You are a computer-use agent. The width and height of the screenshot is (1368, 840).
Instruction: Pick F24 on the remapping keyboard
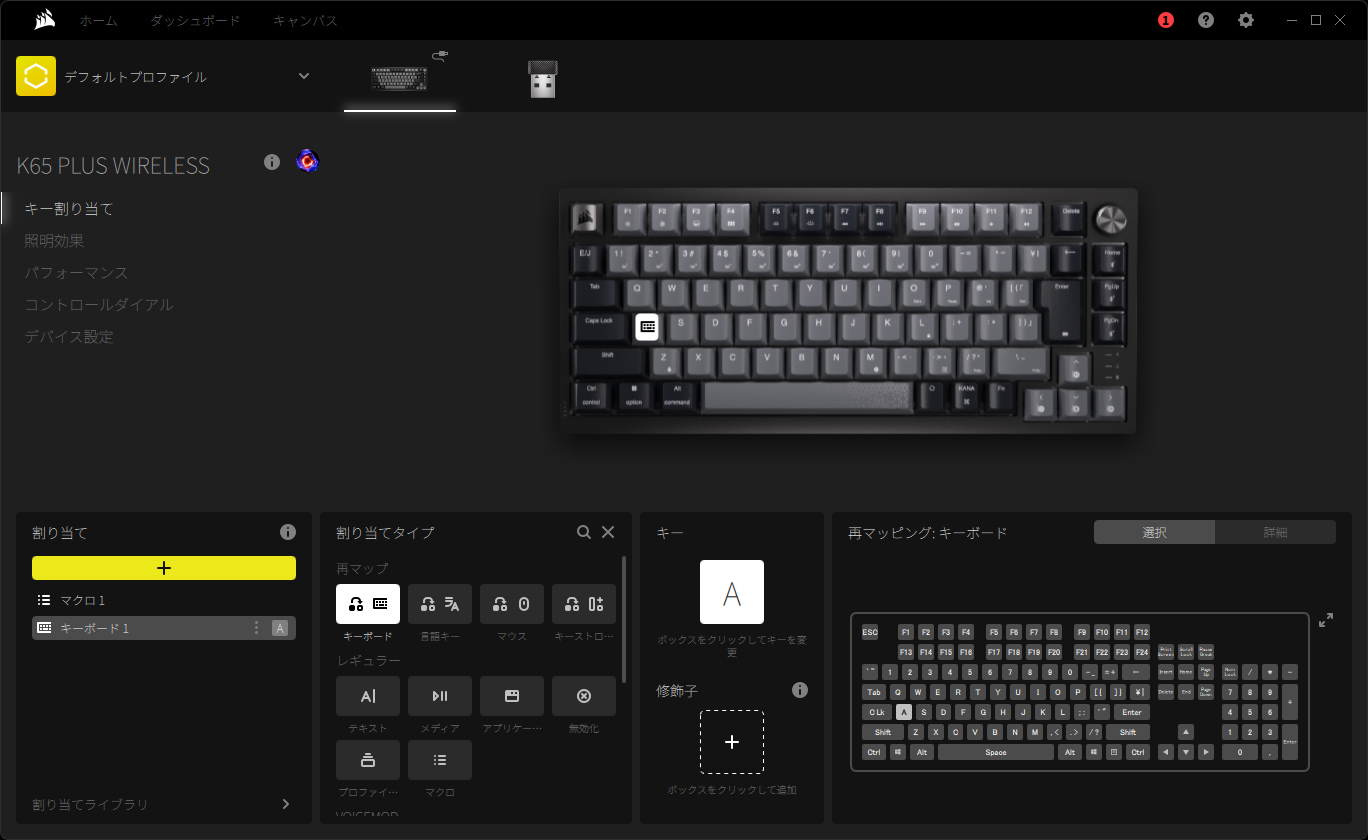coord(1142,652)
